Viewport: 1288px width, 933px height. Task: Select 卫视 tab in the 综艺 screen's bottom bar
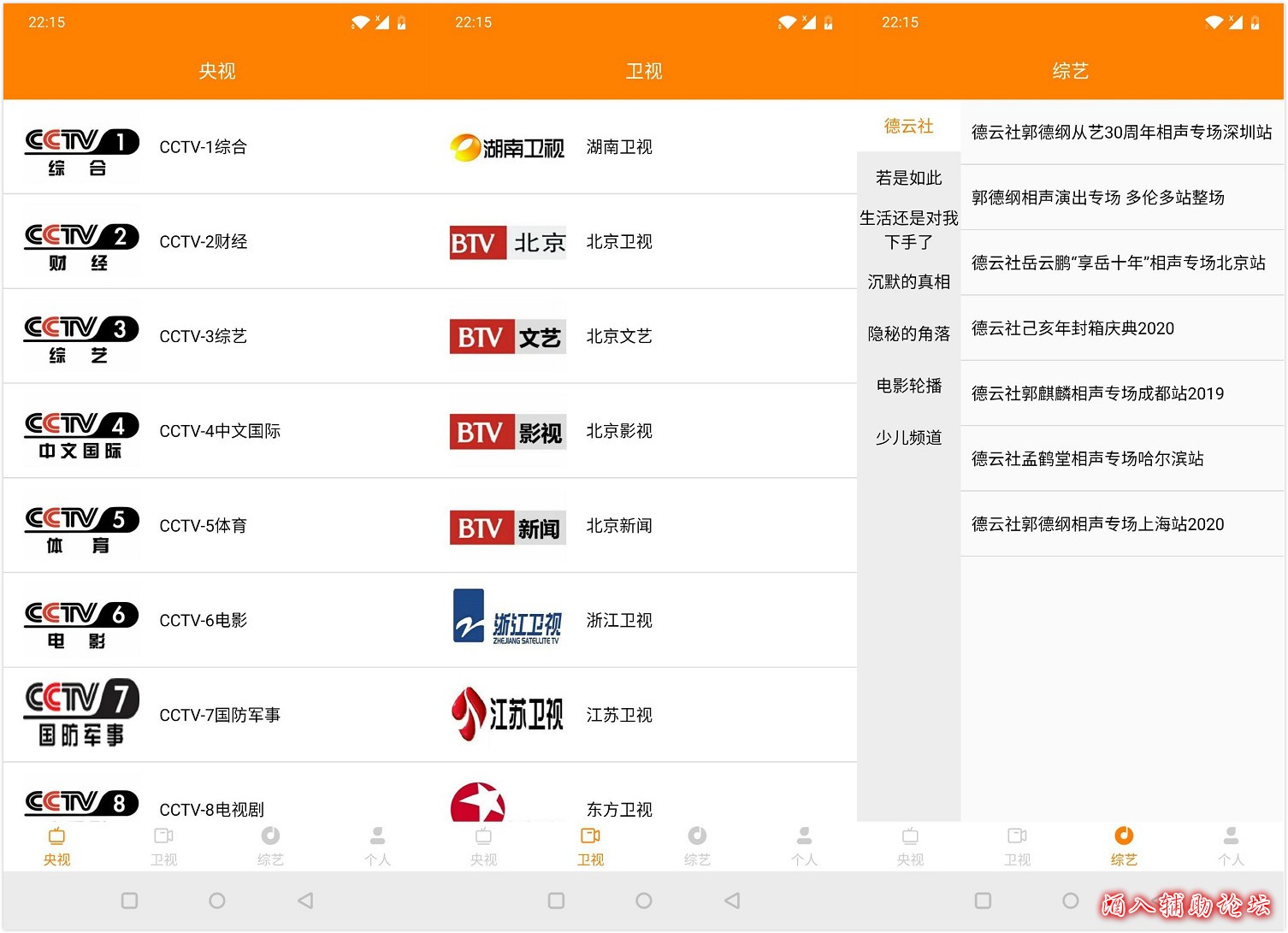click(x=1017, y=847)
